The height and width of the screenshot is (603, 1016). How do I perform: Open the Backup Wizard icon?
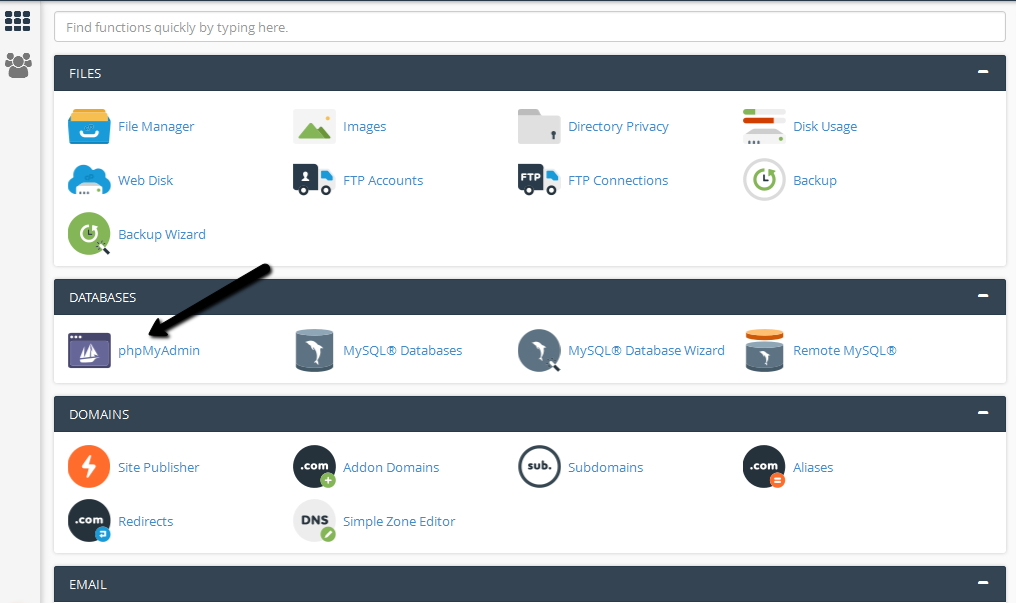click(89, 235)
